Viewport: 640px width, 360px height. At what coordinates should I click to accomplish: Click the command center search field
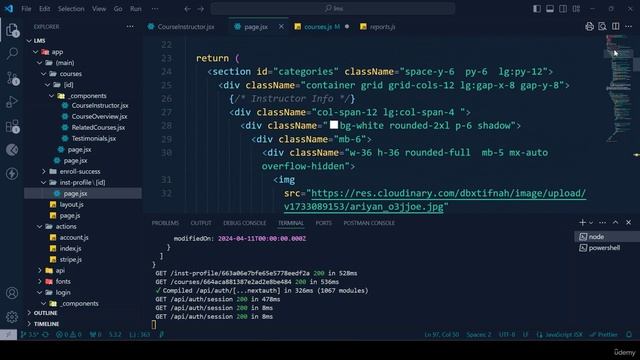click(333, 9)
